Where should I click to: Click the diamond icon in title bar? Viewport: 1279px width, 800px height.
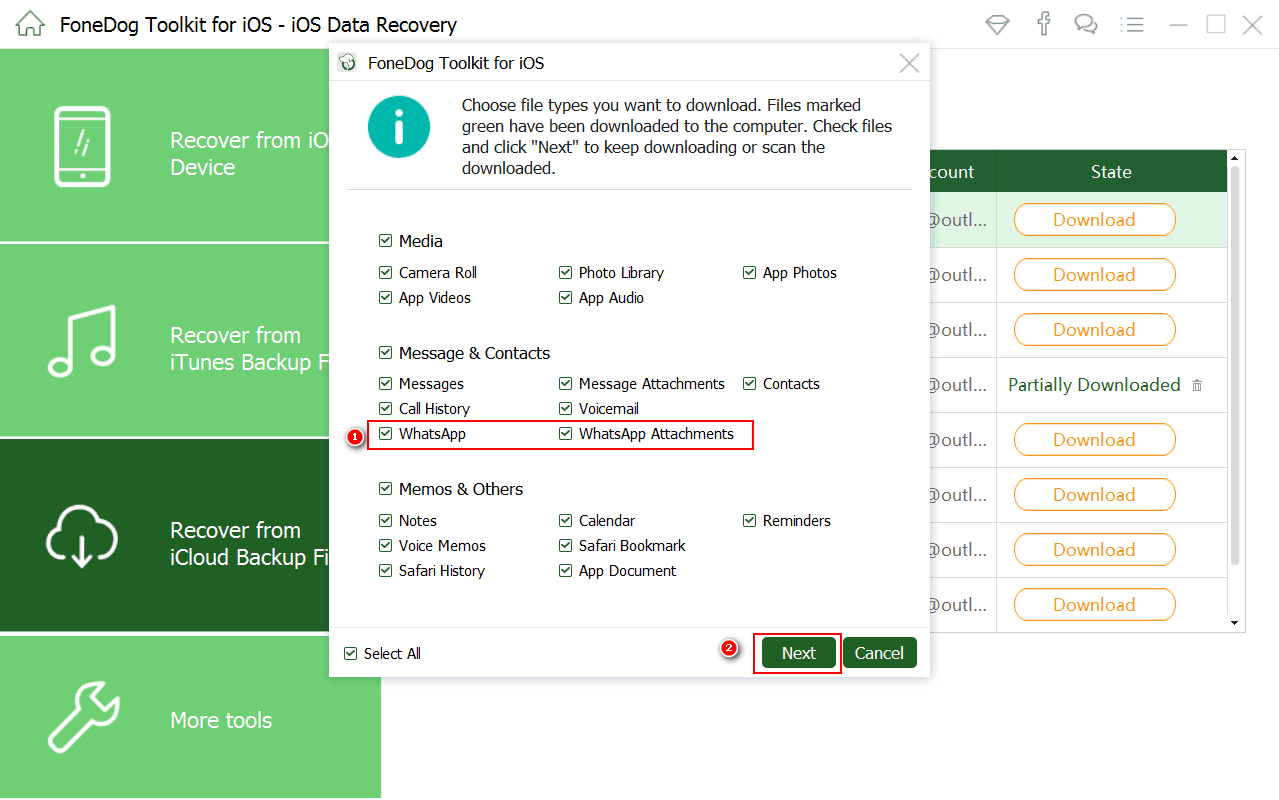[997, 24]
